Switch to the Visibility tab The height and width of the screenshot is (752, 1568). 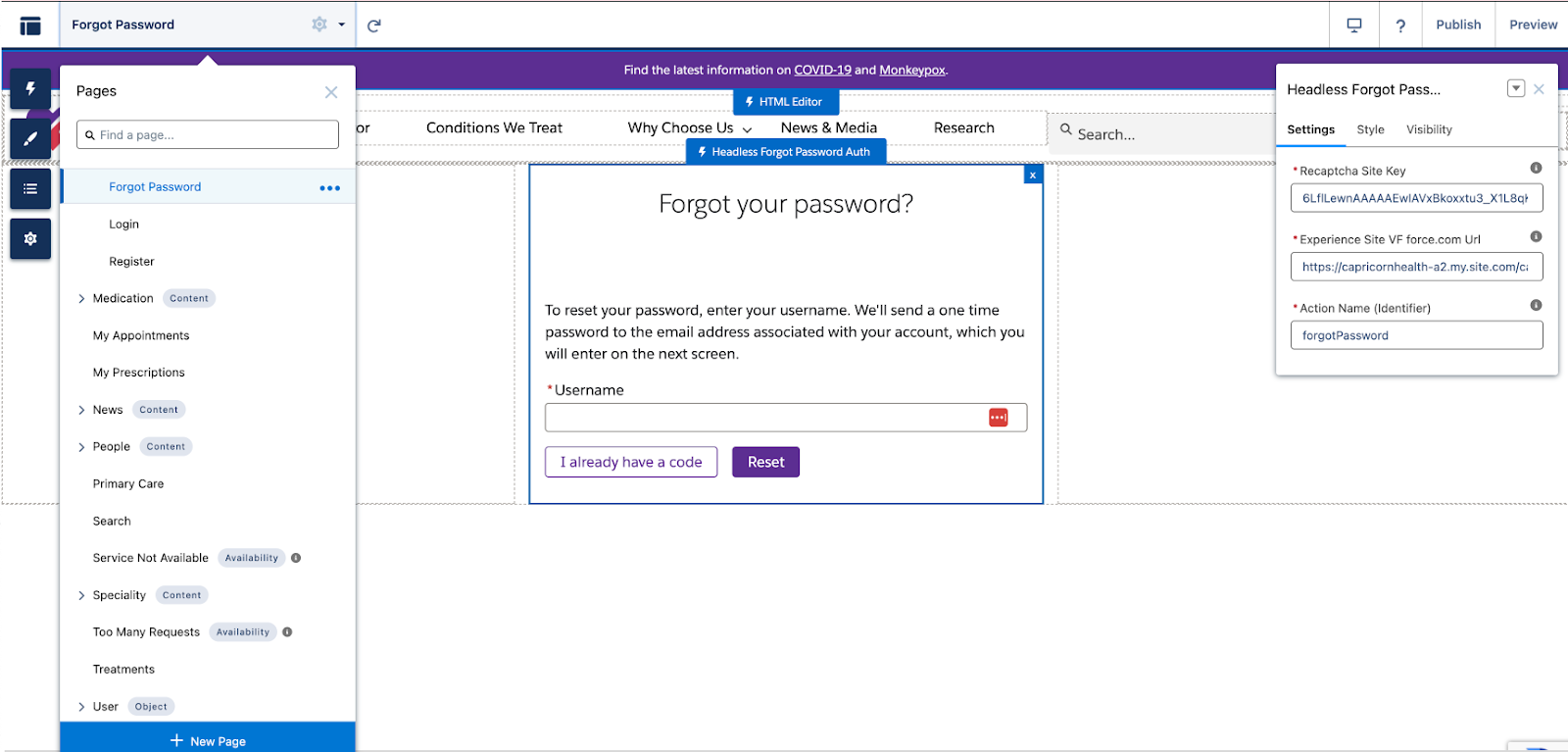(x=1429, y=129)
